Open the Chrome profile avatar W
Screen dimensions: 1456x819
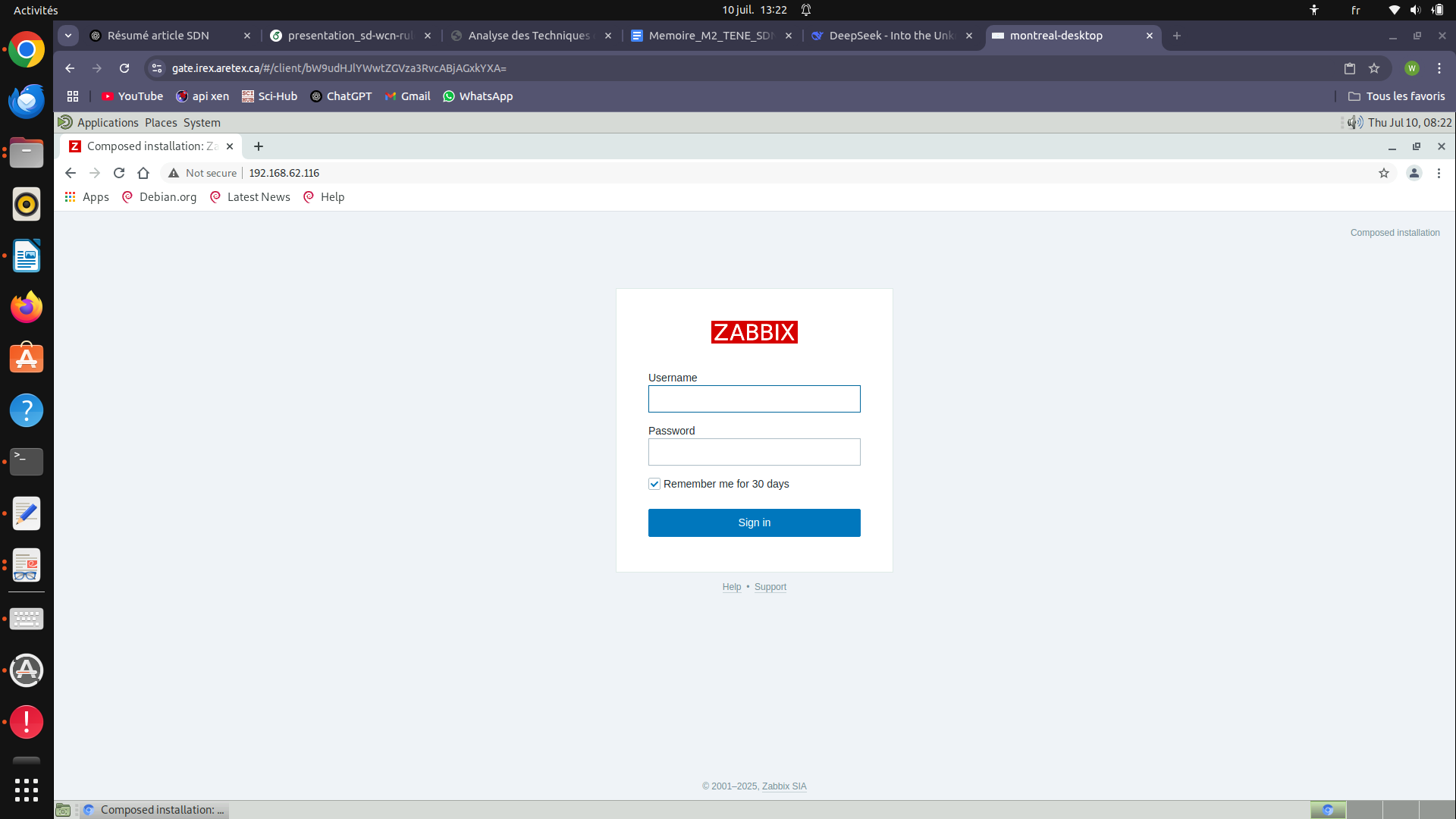(1412, 68)
